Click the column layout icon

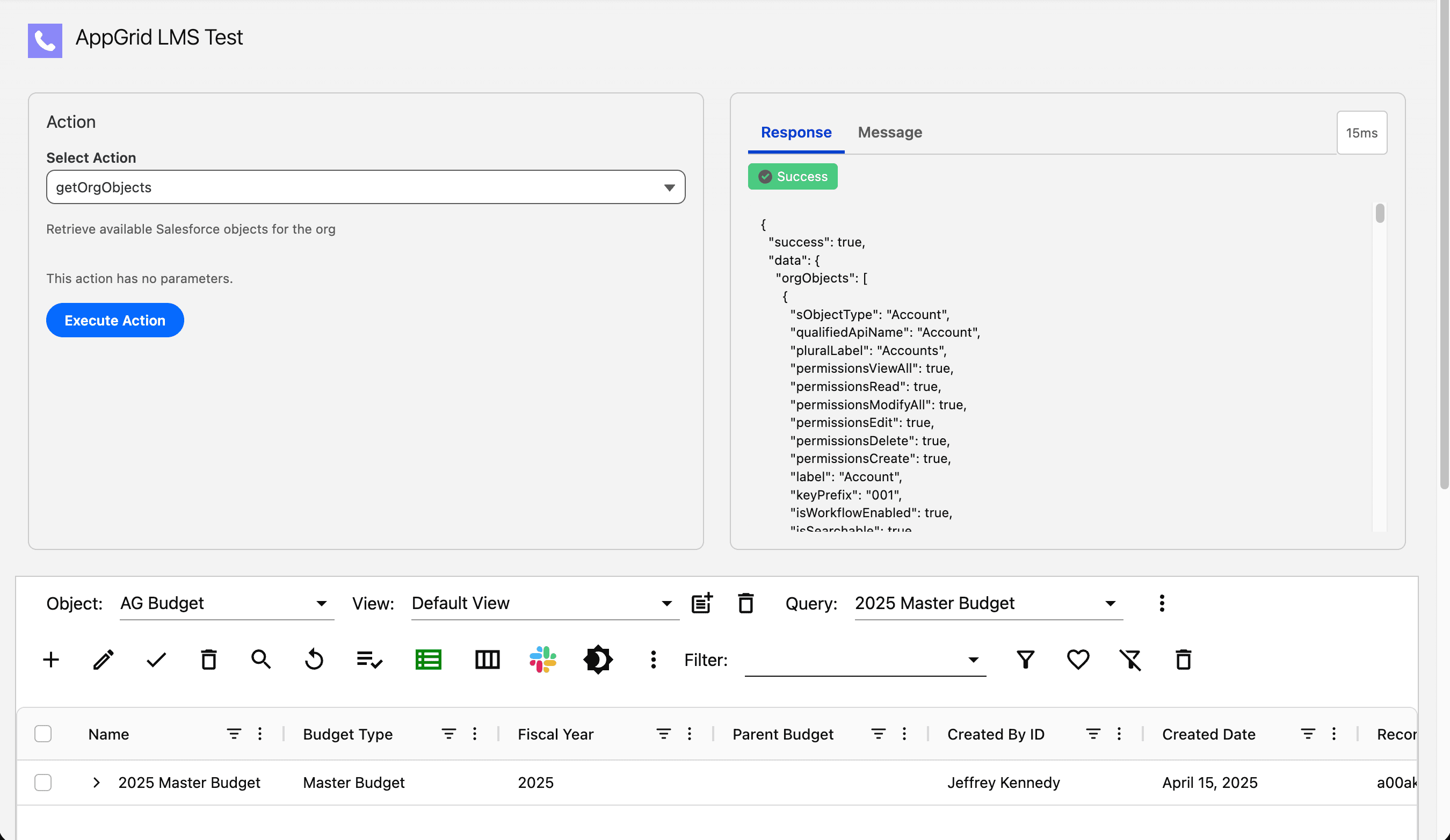tap(488, 660)
